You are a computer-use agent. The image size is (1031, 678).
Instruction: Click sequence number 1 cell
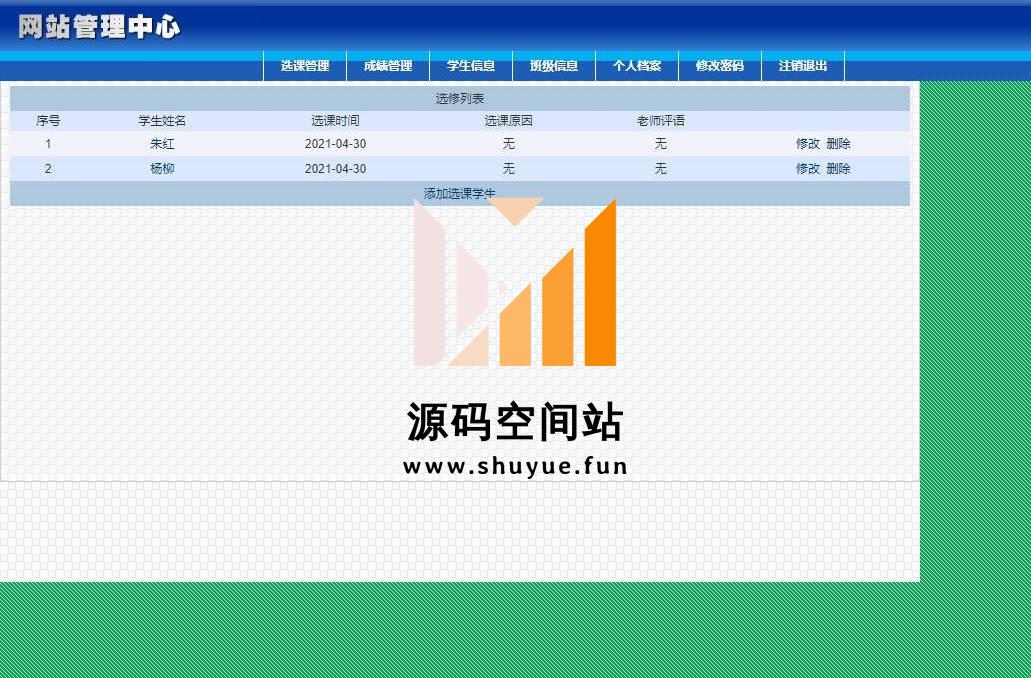tap(48, 143)
